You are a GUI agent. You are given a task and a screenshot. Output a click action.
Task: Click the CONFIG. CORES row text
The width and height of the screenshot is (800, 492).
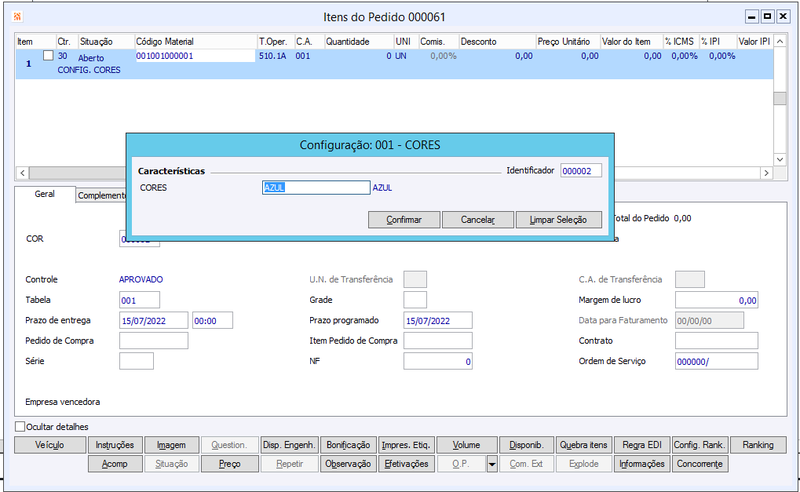pos(89,70)
